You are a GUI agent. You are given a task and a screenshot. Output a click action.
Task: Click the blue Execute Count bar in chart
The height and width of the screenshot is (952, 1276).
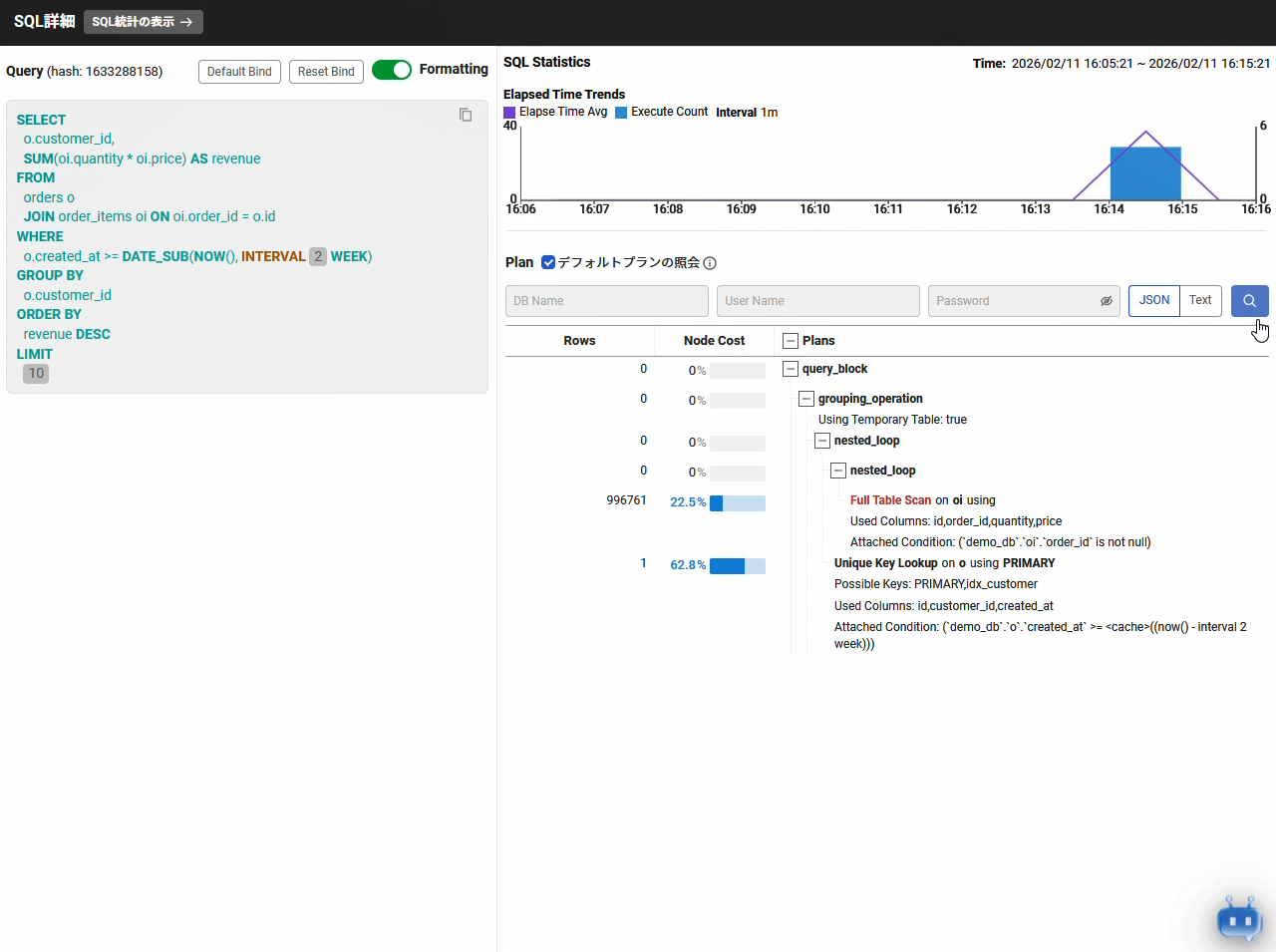pyautogui.click(x=1145, y=174)
